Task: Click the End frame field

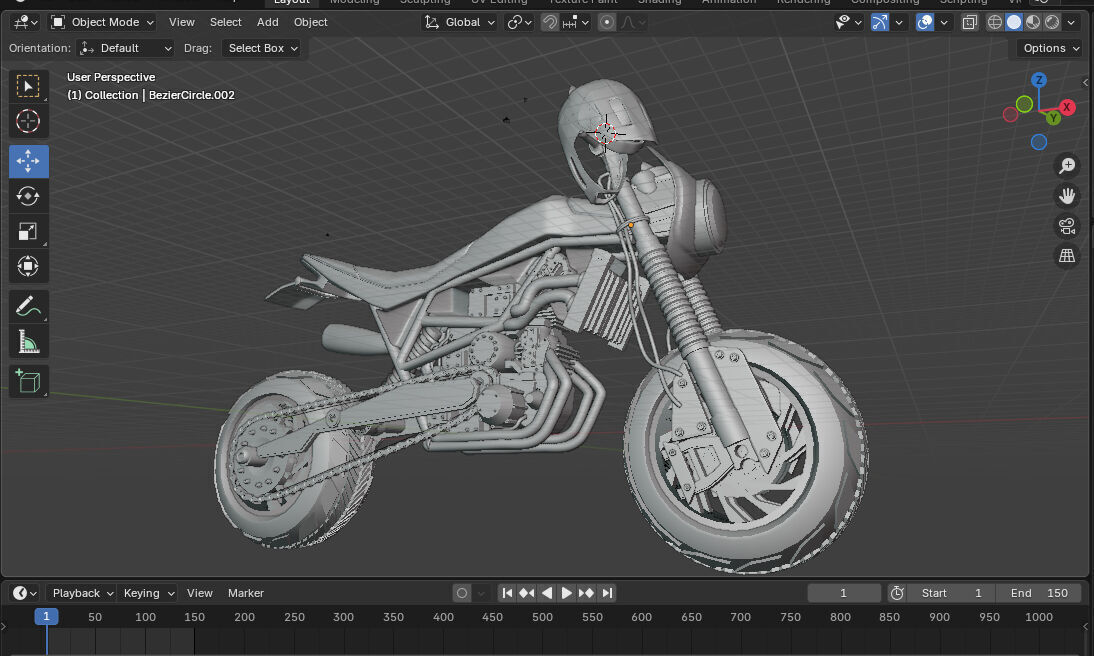Action: [x=1038, y=593]
